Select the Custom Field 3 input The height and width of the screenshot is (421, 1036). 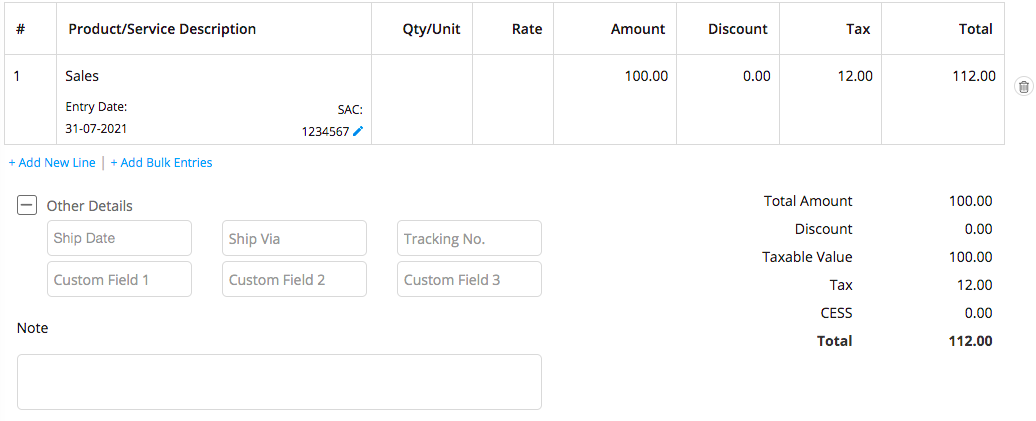pos(469,279)
